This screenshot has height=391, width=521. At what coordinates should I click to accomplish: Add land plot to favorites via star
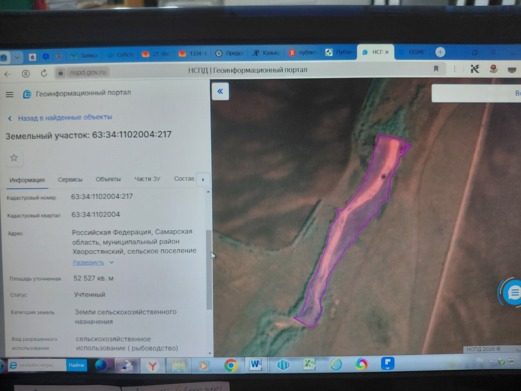click(14, 158)
